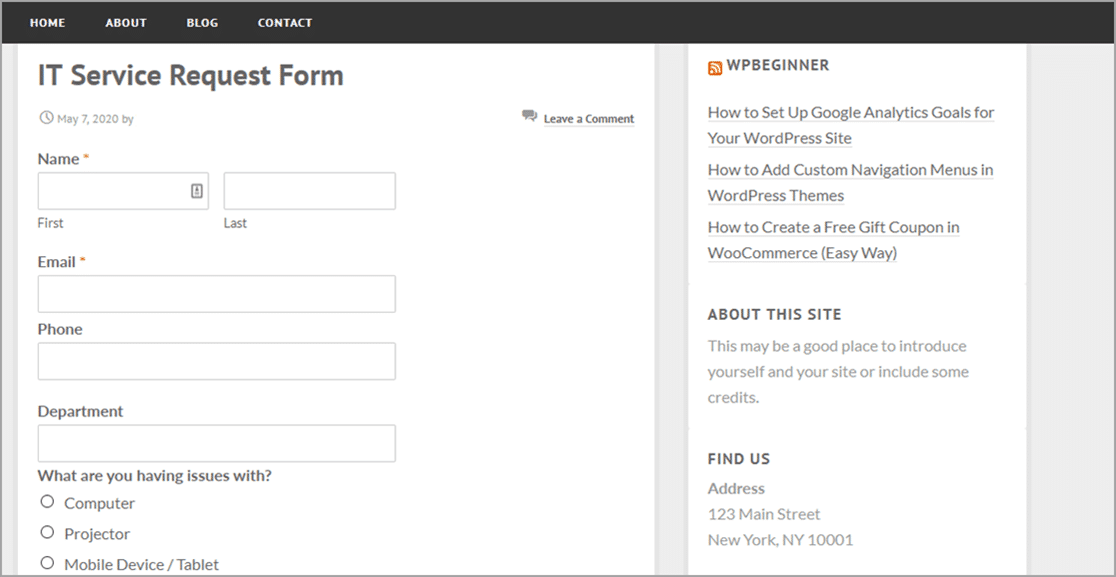Open the Home menu item
This screenshot has height=577, width=1116.
48,23
